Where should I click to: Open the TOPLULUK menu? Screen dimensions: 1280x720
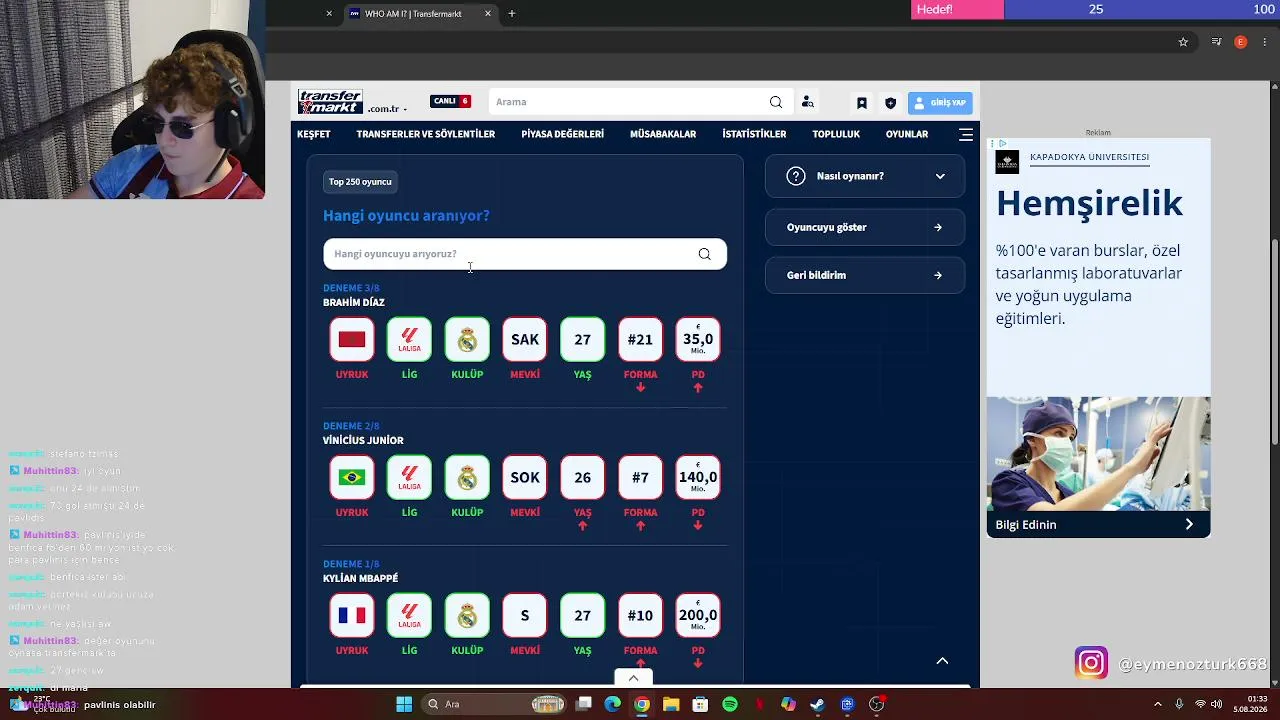tap(836, 134)
